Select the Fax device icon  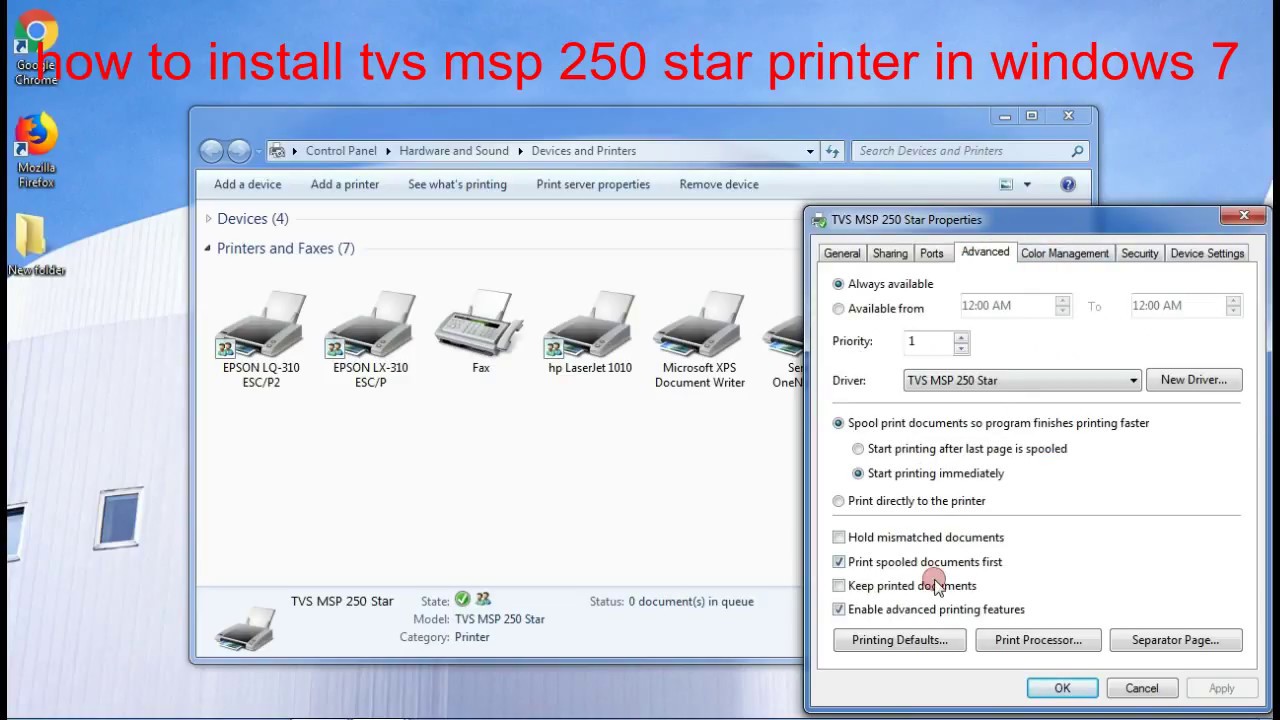480,333
